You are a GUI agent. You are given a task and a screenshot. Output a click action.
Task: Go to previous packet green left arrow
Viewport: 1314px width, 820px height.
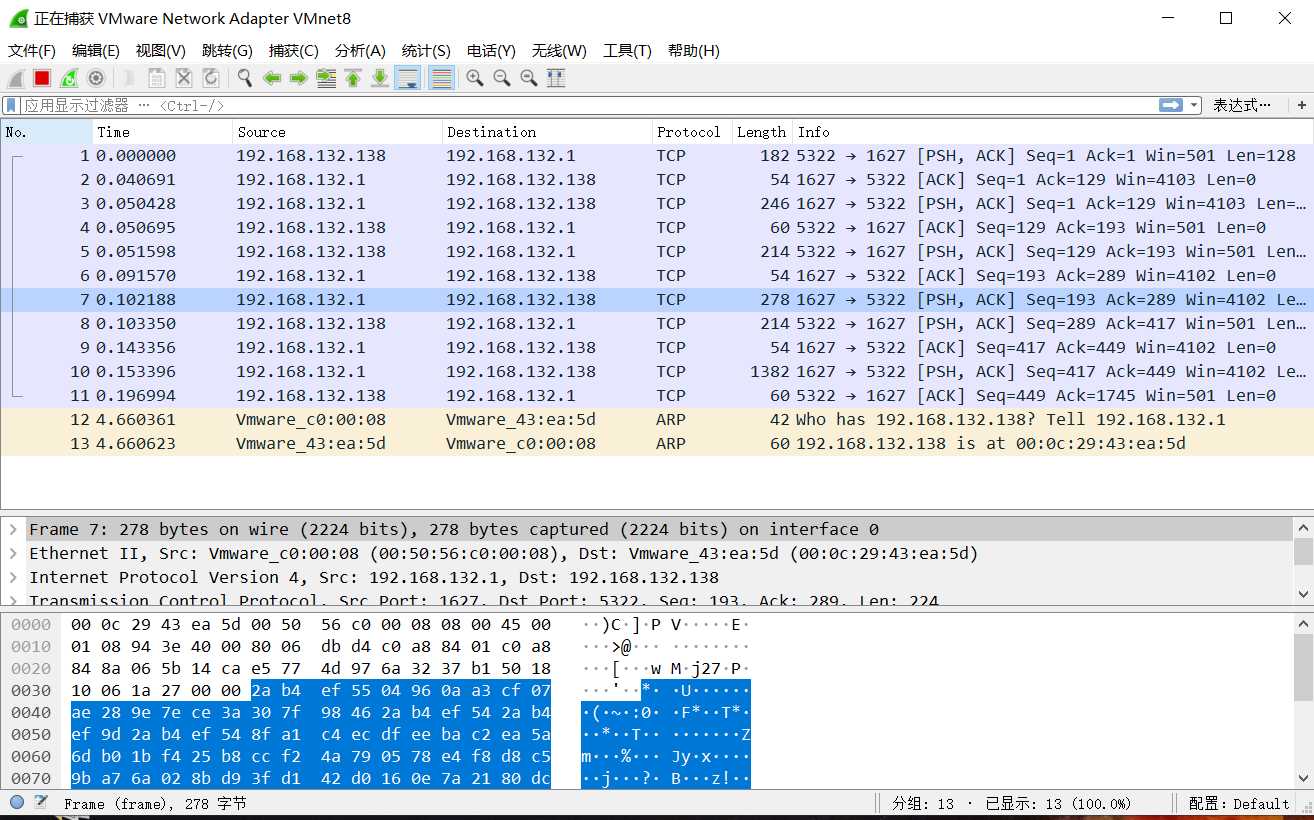pyautogui.click(x=272, y=78)
